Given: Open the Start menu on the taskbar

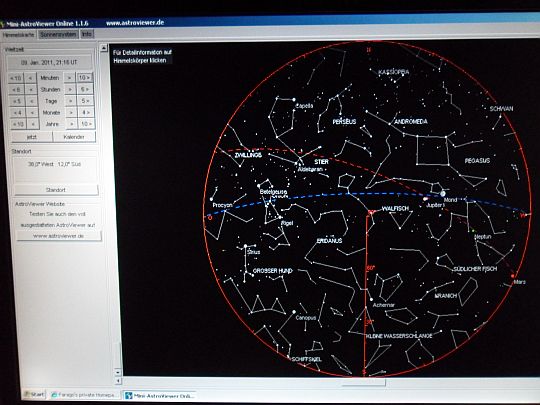Looking at the screenshot, I should point(34,394).
